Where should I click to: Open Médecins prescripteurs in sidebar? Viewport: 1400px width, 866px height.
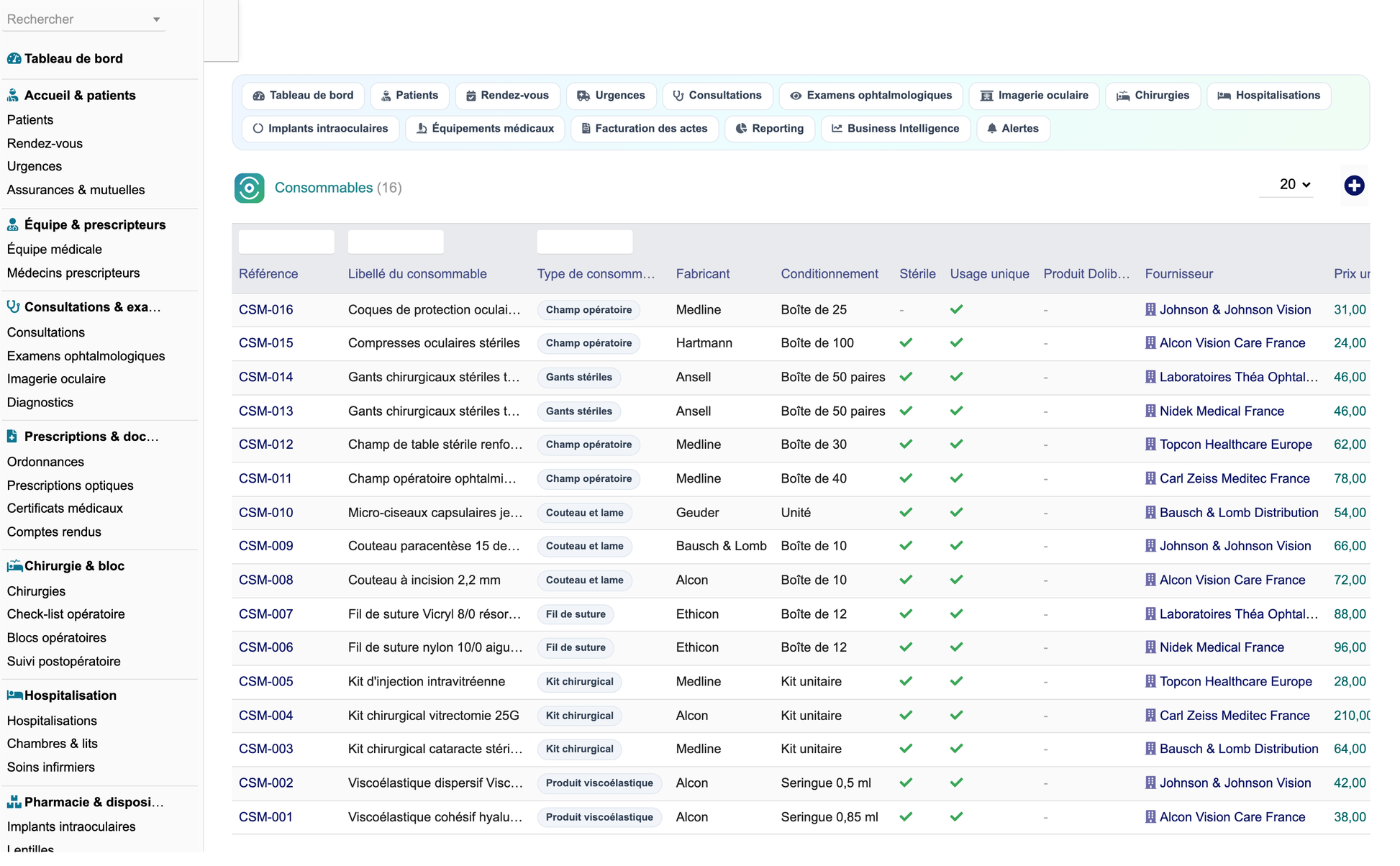coord(73,273)
